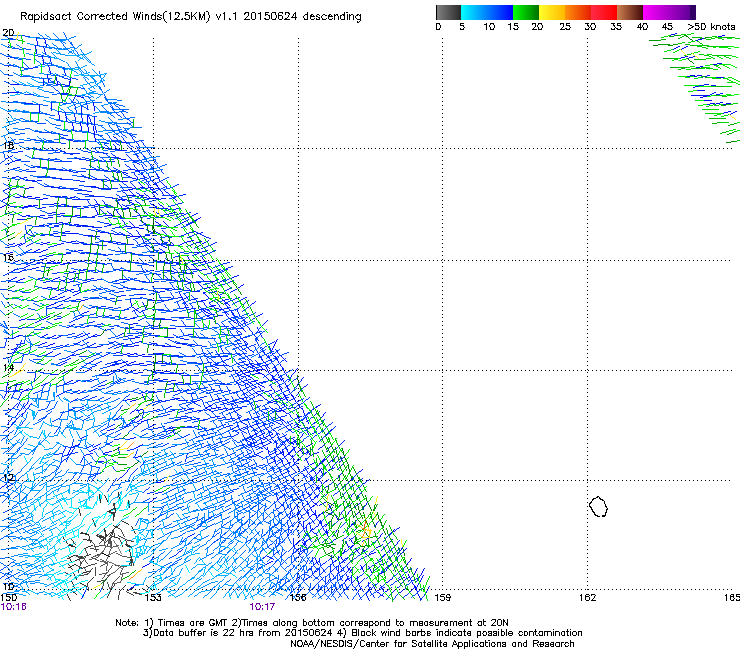Click note "Data buffer is 22 hrs"
The height and width of the screenshot is (650, 740).
click(202, 633)
